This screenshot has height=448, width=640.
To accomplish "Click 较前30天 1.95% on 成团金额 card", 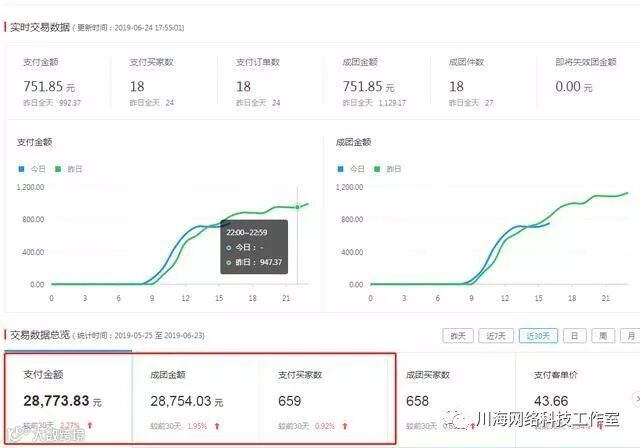I will [179, 426].
